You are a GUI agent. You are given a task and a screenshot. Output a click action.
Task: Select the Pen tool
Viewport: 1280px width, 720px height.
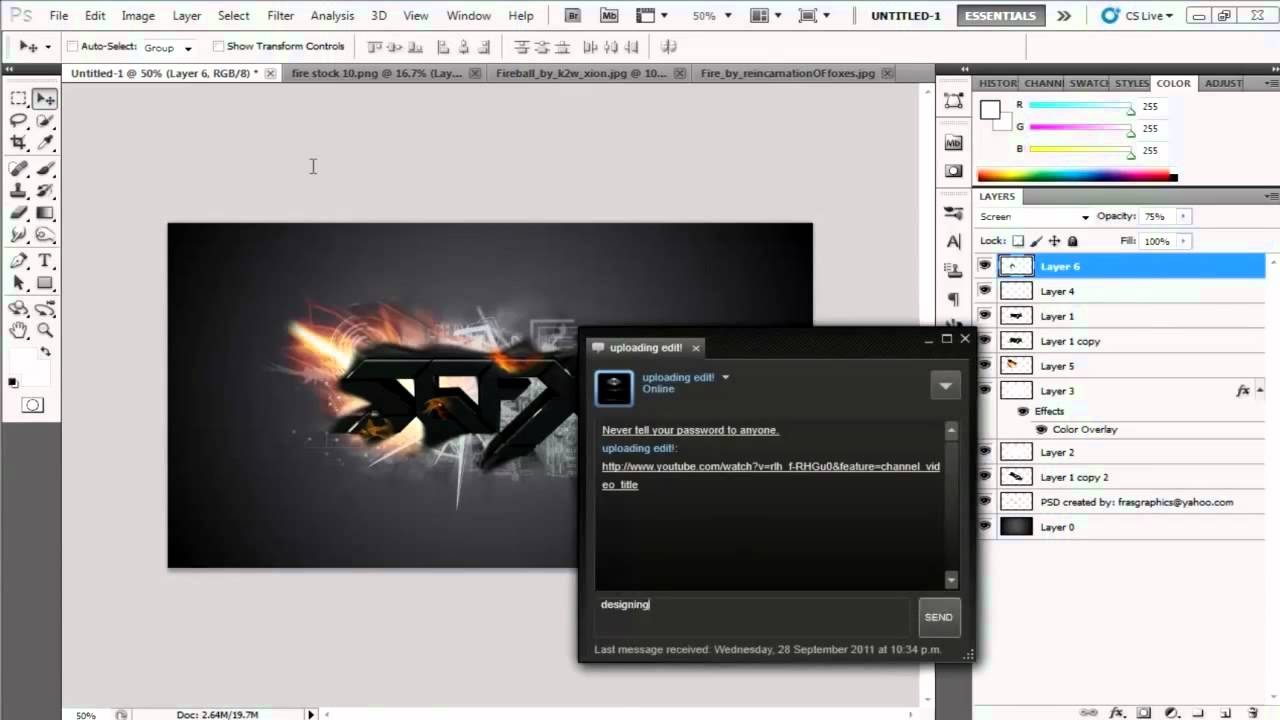point(18,261)
